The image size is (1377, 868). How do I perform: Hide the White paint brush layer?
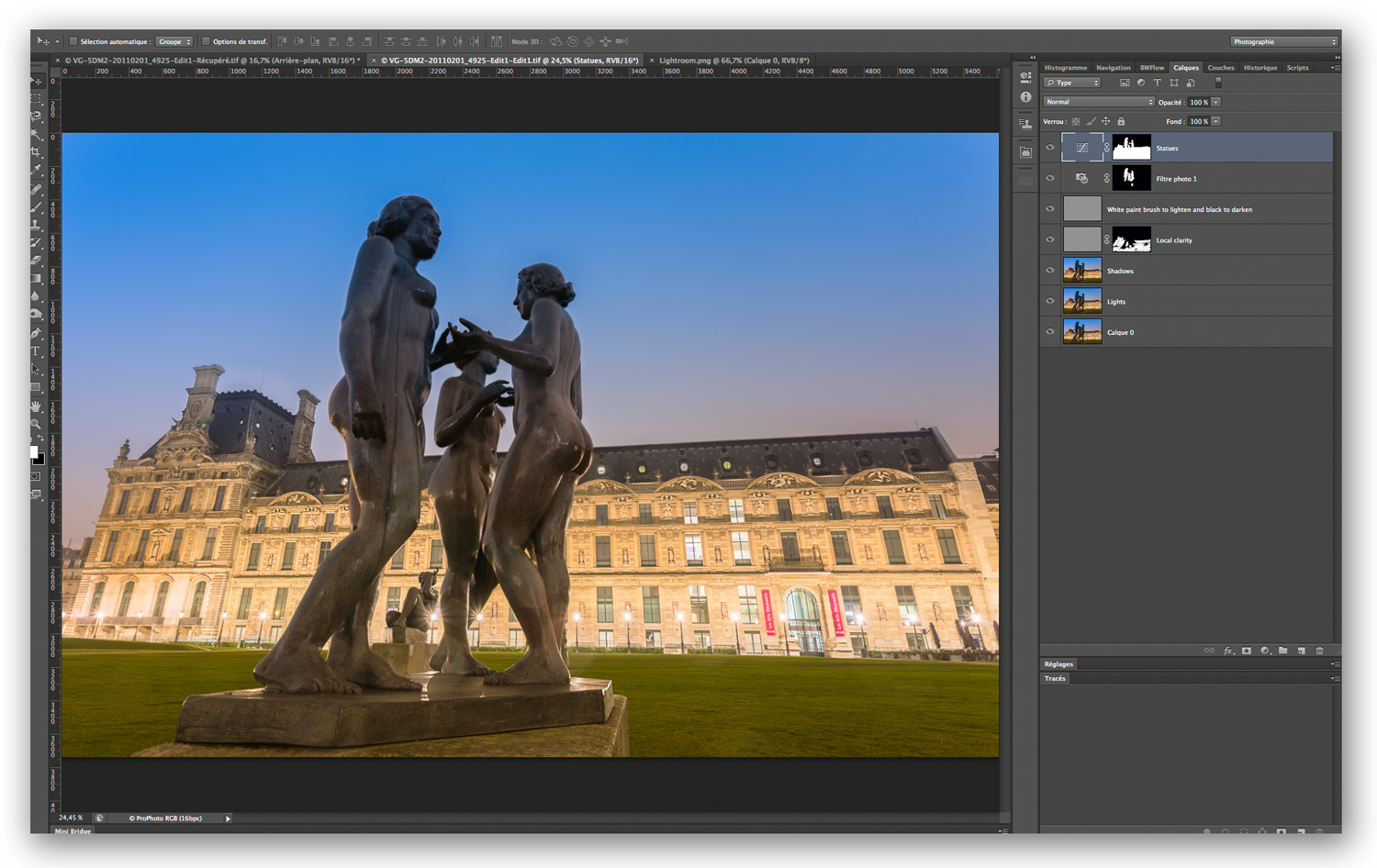(x=1050, y=209)
